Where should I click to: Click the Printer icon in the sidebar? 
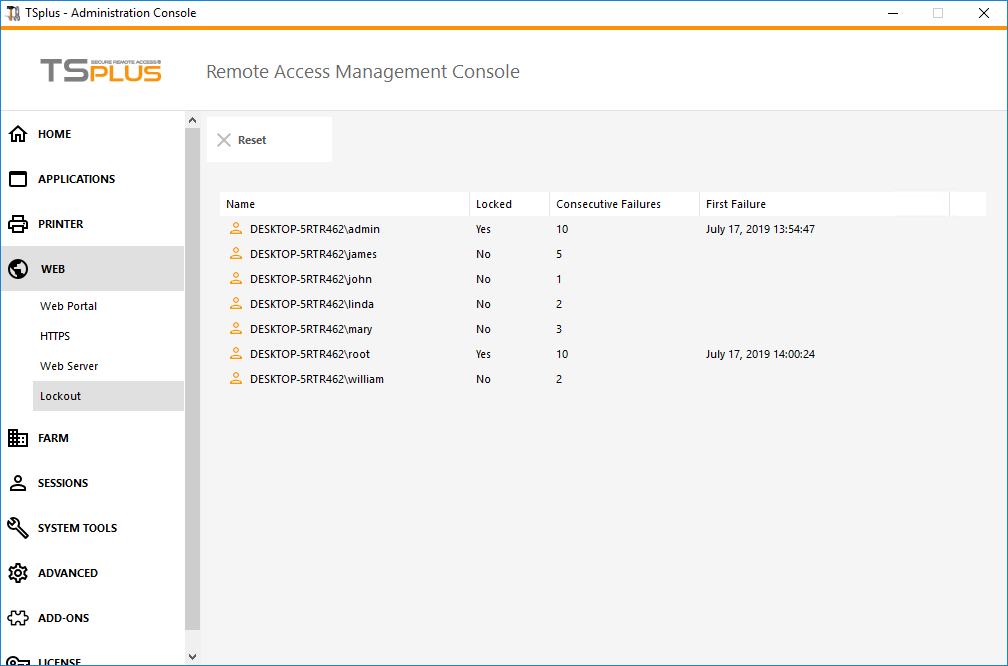pyautogui.click(x=17, y=223)
